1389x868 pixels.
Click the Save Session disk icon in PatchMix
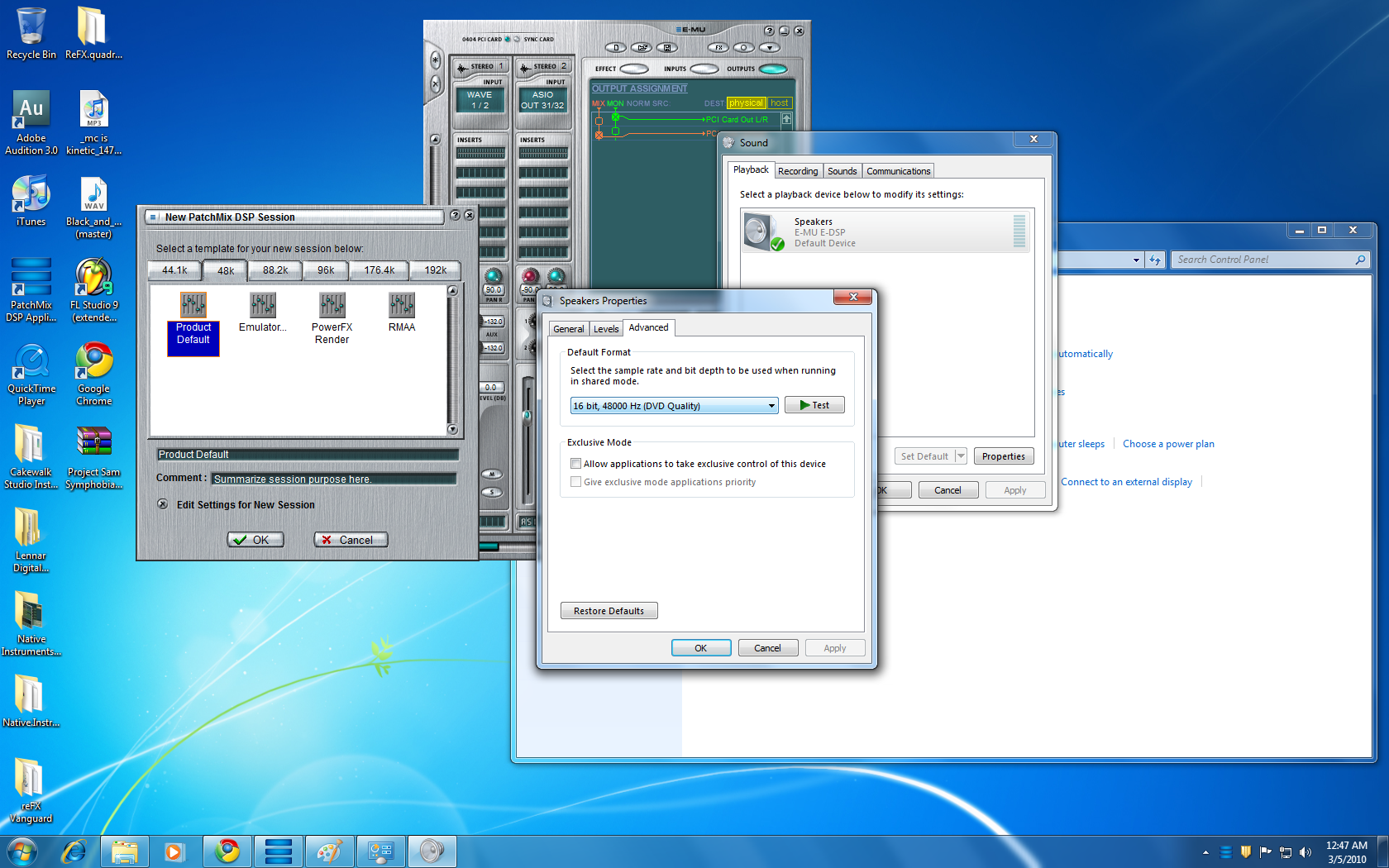click(x=667, y=48)
